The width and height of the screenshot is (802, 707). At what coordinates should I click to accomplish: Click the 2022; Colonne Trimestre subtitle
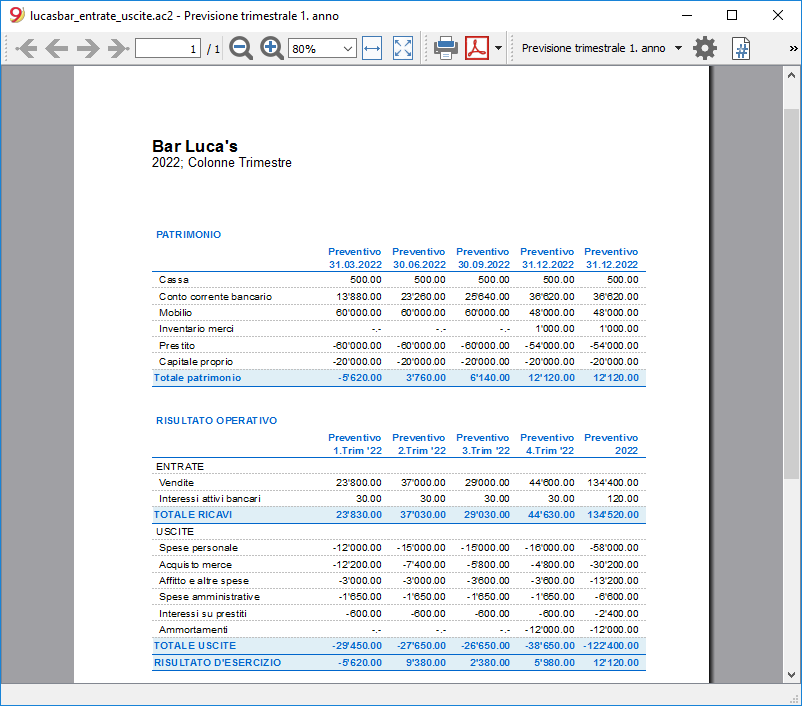coord(222,163)
